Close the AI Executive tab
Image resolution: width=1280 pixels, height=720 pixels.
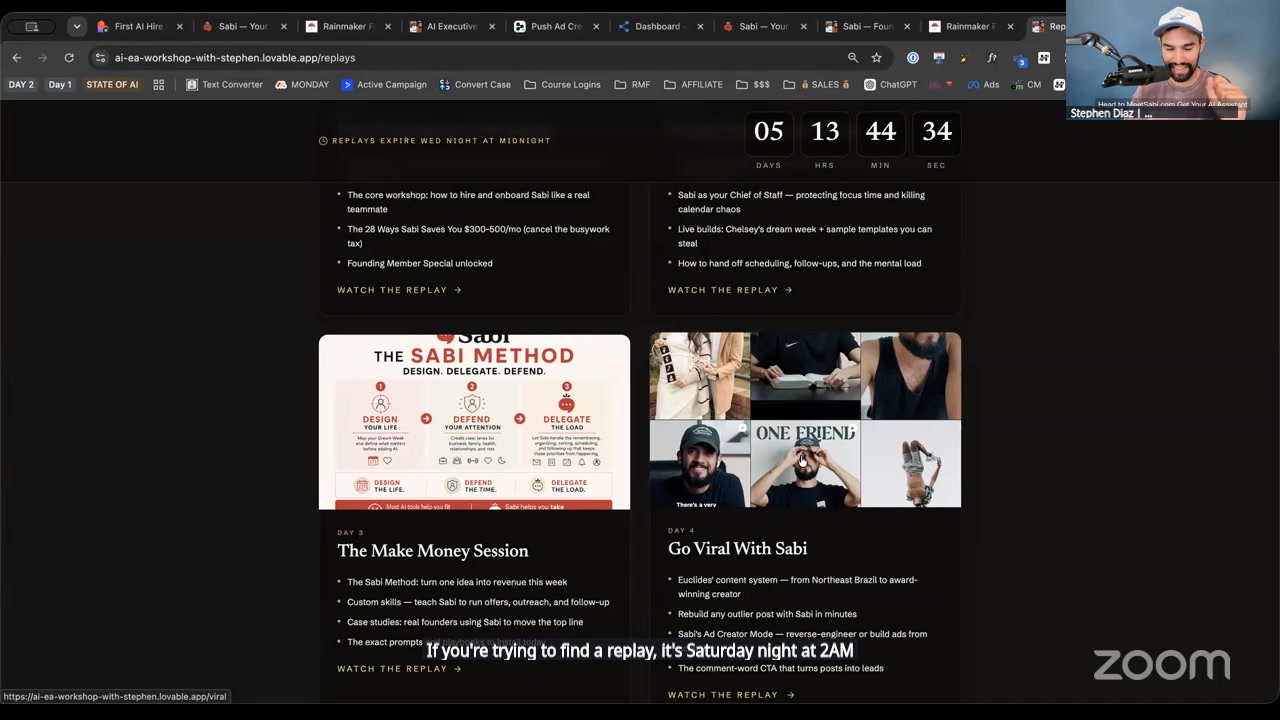pos(492,27)
